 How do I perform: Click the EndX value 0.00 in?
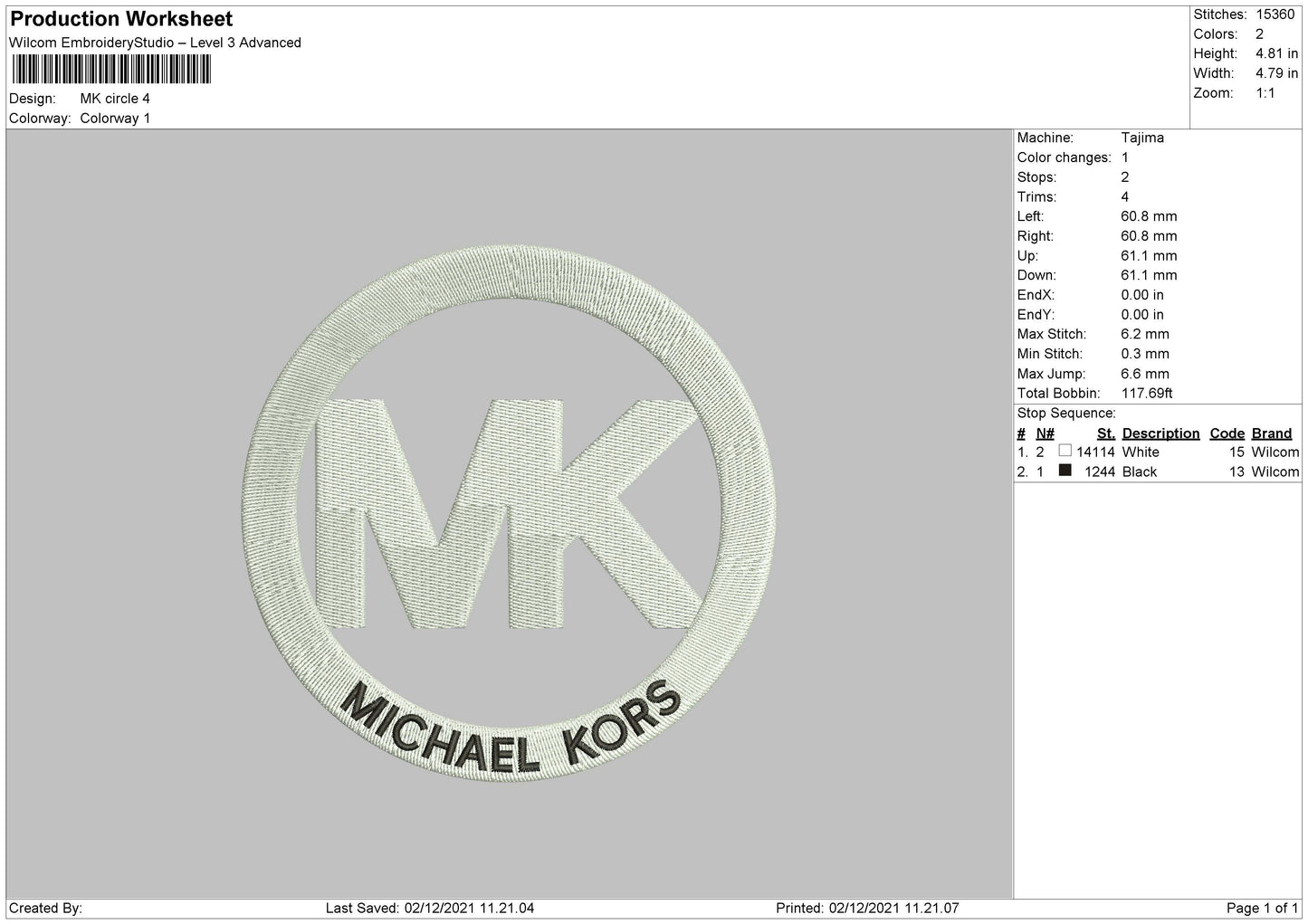[1142, 295]
